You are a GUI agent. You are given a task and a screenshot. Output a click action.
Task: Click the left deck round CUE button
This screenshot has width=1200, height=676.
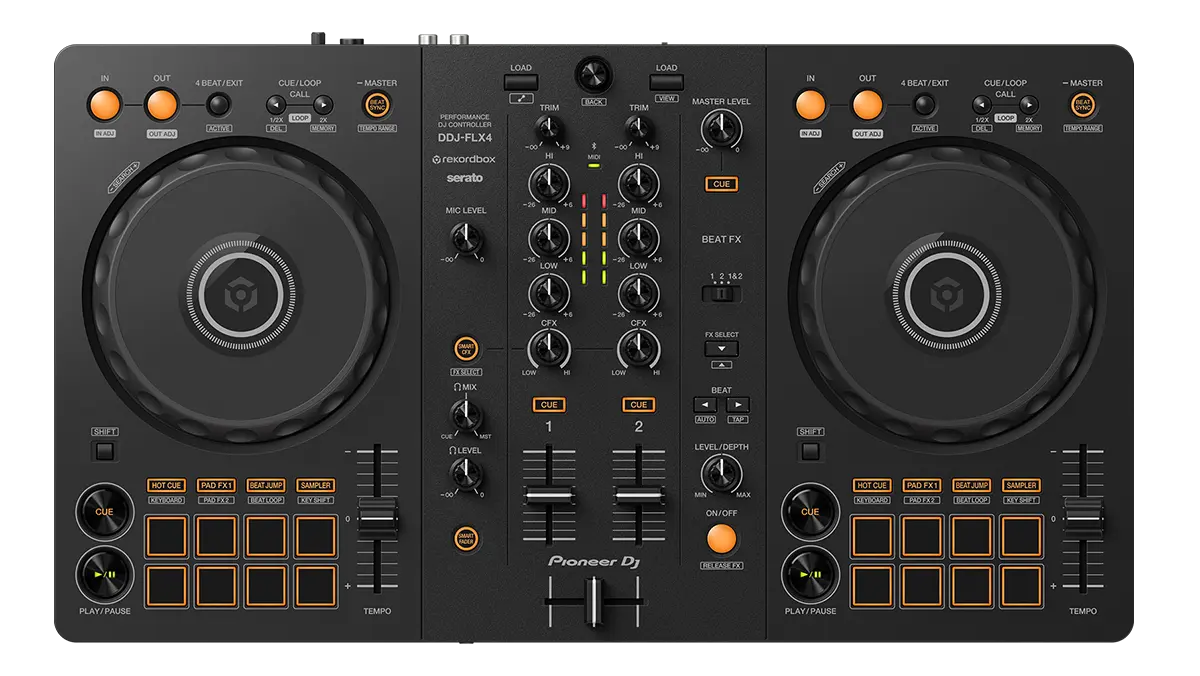pyautogui.click(x=105, y=512)
